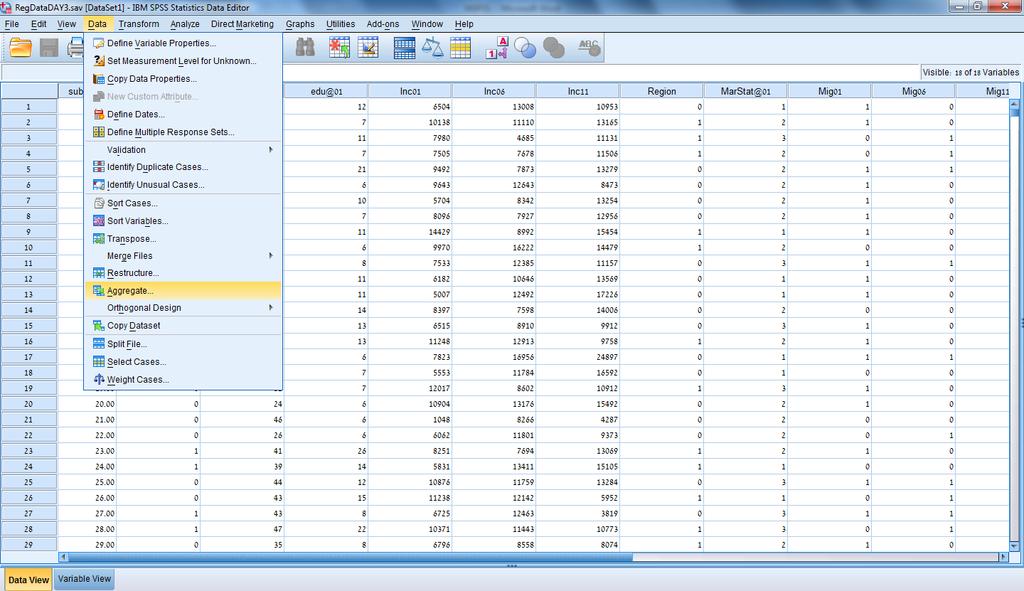Open the Window menu
1024x591 pixels.
(427, 24)
